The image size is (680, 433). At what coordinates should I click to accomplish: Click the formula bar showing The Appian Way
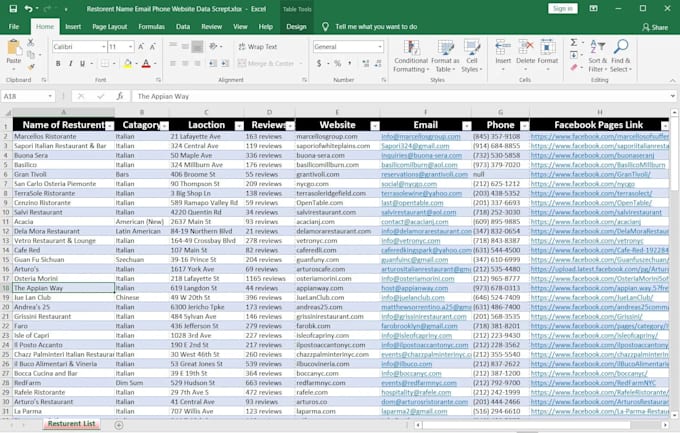coord(401,96)
